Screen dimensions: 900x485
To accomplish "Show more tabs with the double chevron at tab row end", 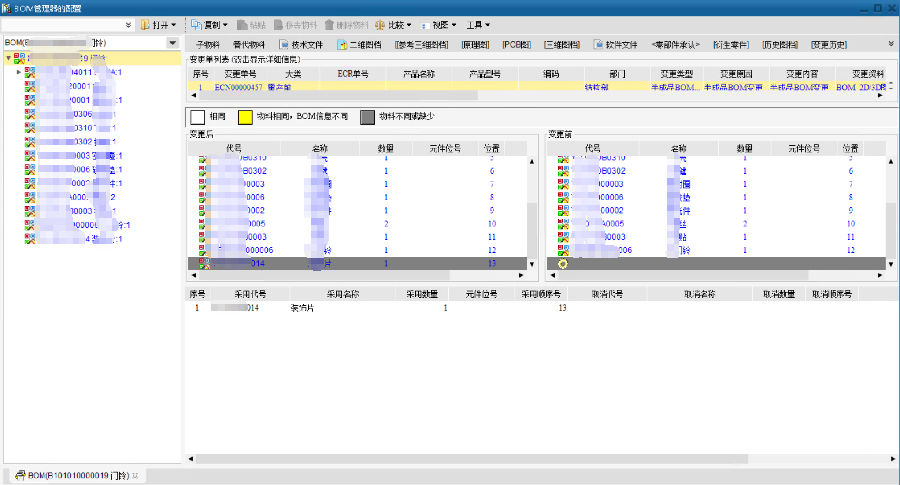I will pos(891,44).
